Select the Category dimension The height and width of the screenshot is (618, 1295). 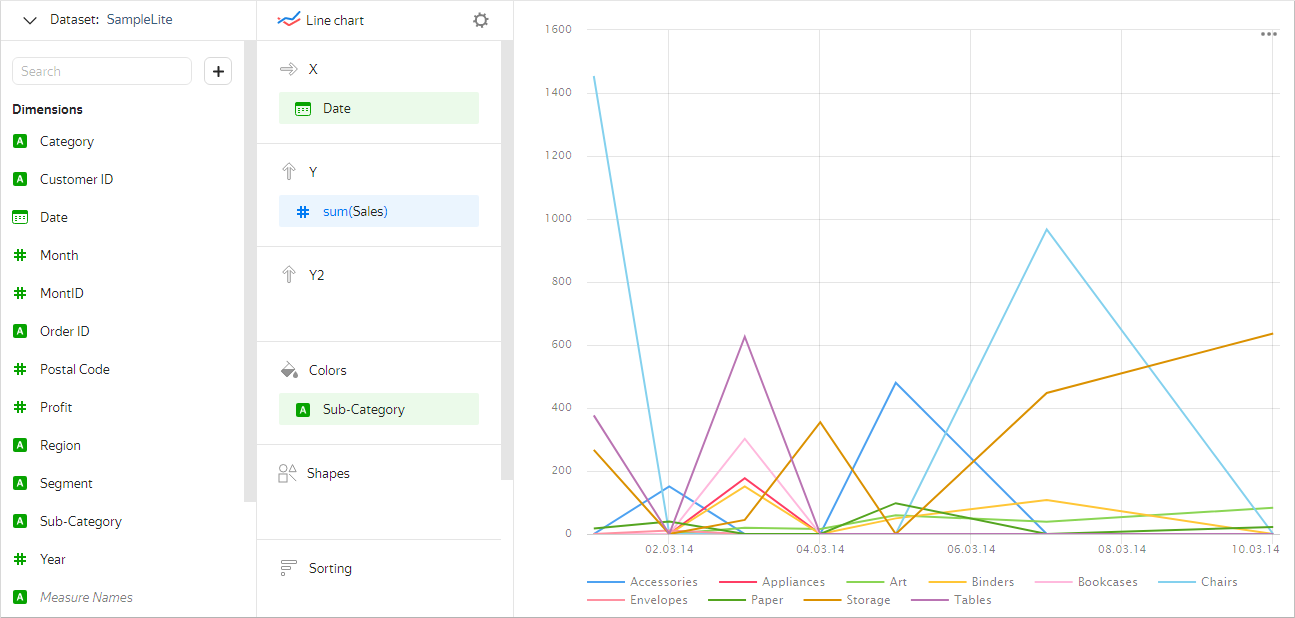[x=66, y=142]
